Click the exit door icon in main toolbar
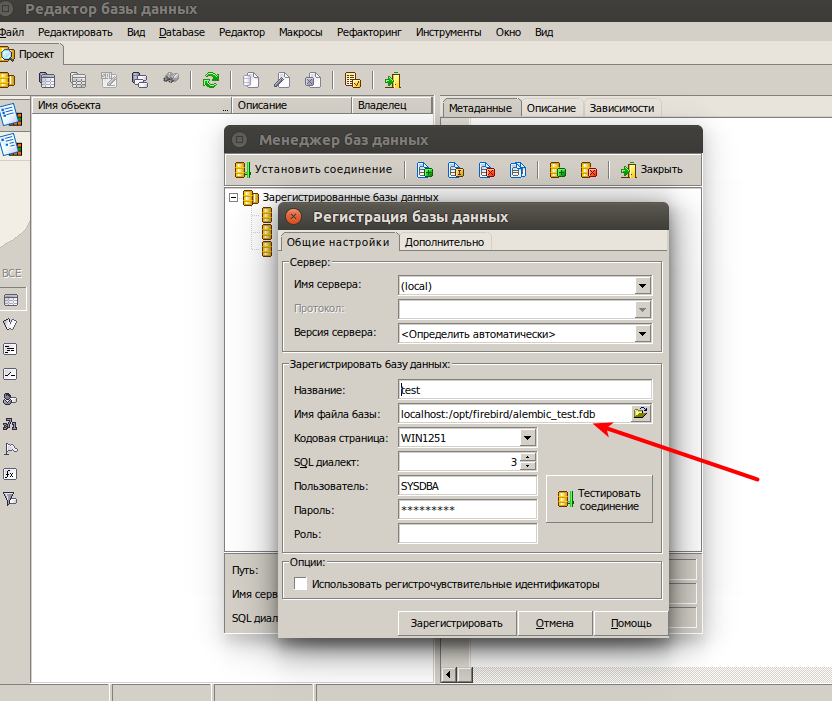 point(393,80)
